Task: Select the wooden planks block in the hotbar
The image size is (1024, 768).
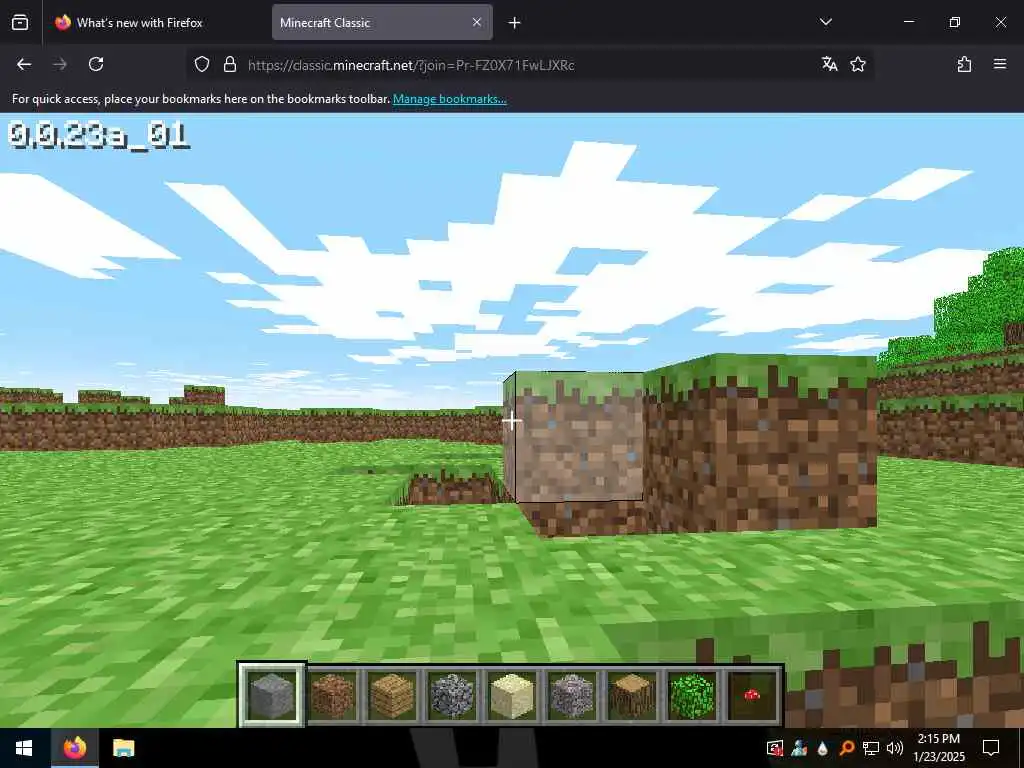Action: 392,696
